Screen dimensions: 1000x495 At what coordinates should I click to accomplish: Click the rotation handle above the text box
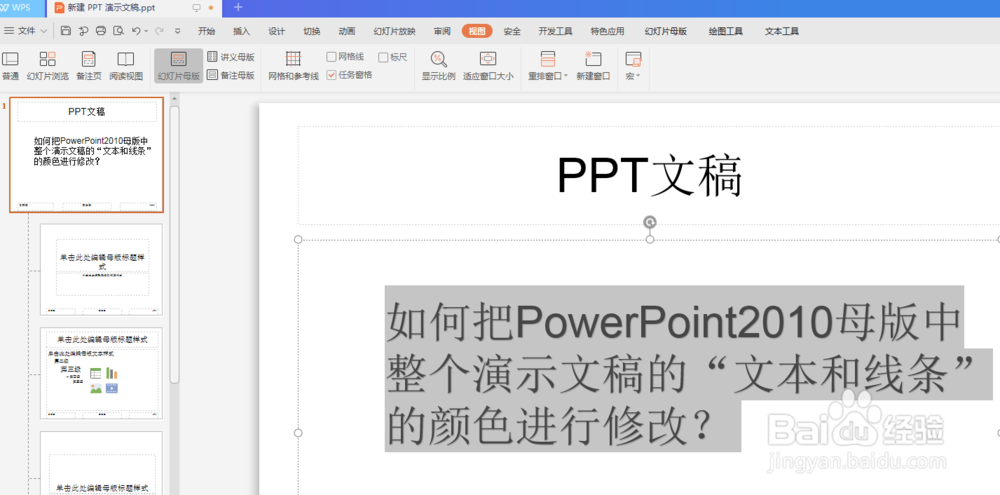point(650,222)
